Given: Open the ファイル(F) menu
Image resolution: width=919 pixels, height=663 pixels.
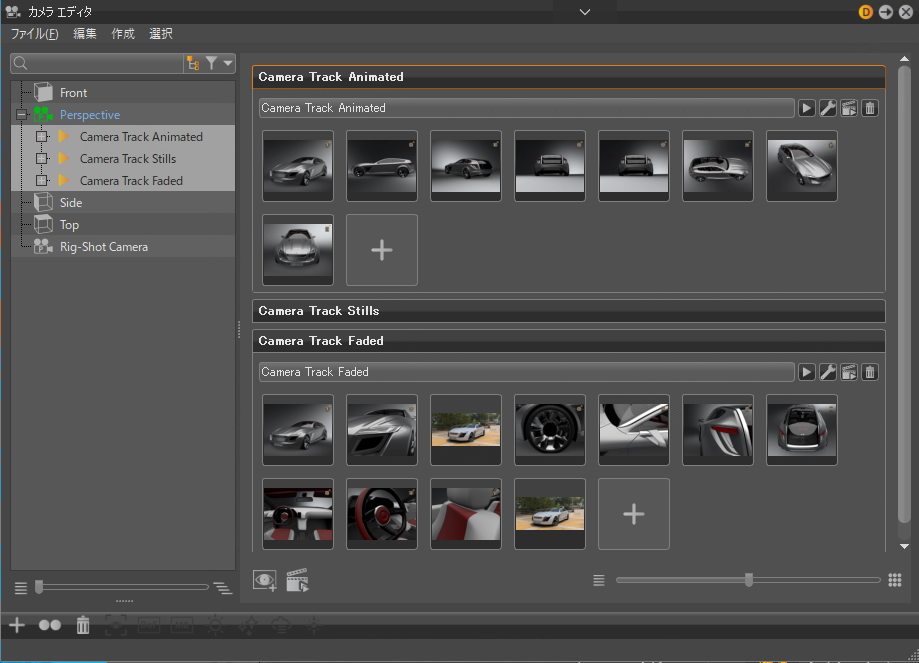Looking at the screenshot, I should click(x=35, y=34).
